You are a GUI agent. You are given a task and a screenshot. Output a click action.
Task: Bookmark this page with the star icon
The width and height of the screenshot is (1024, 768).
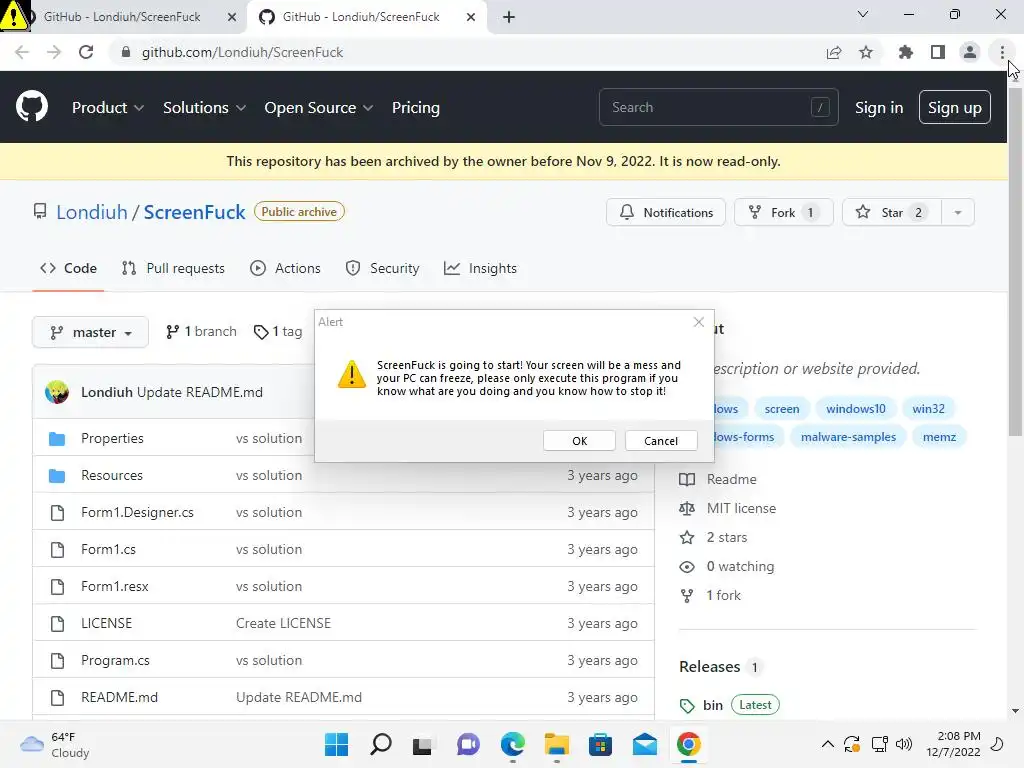pos(866,52)
